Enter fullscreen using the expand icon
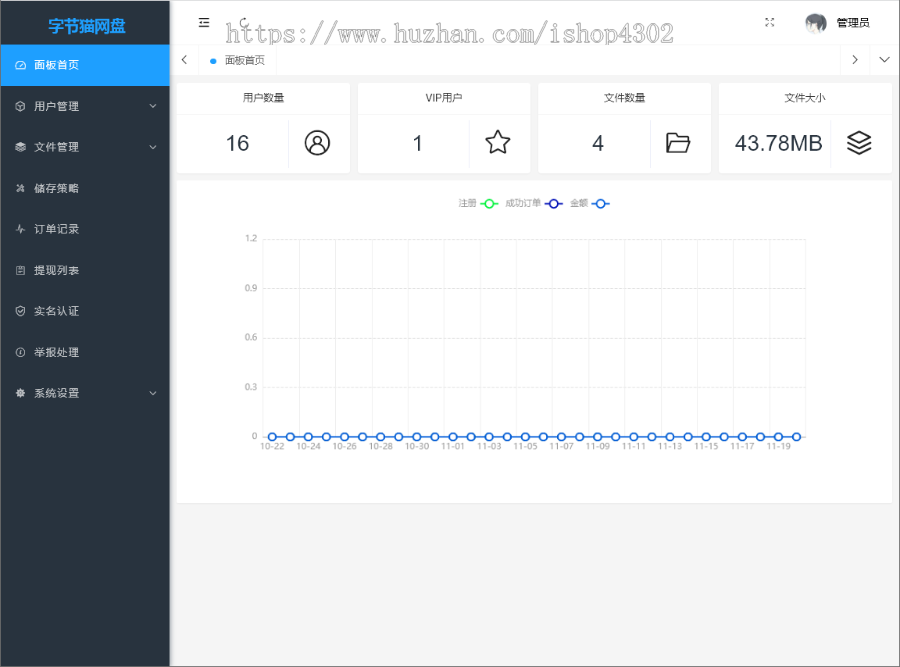The width and height of the screenshot is (900, 667). (x=770, y=22)
